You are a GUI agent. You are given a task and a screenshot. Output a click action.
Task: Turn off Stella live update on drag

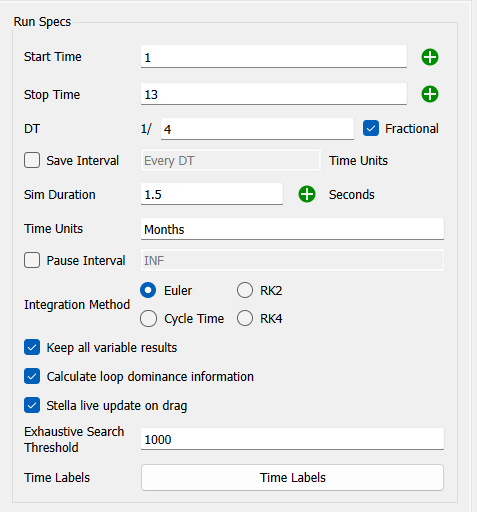pos(32,405)
